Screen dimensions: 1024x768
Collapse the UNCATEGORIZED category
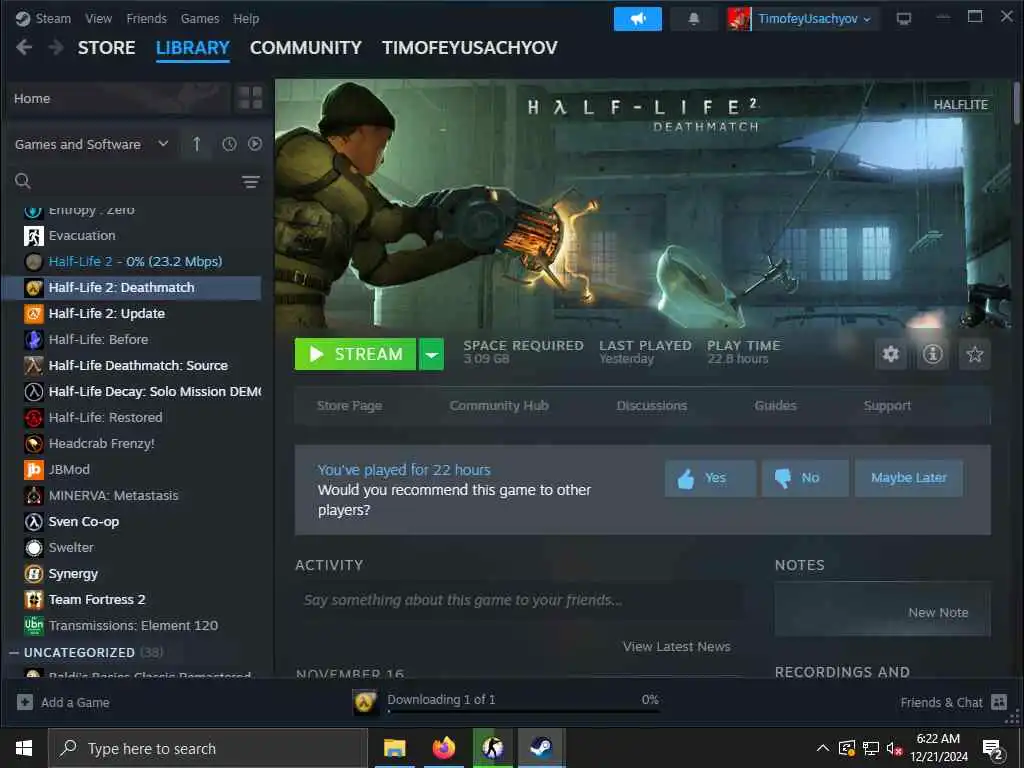pos(14,652)
